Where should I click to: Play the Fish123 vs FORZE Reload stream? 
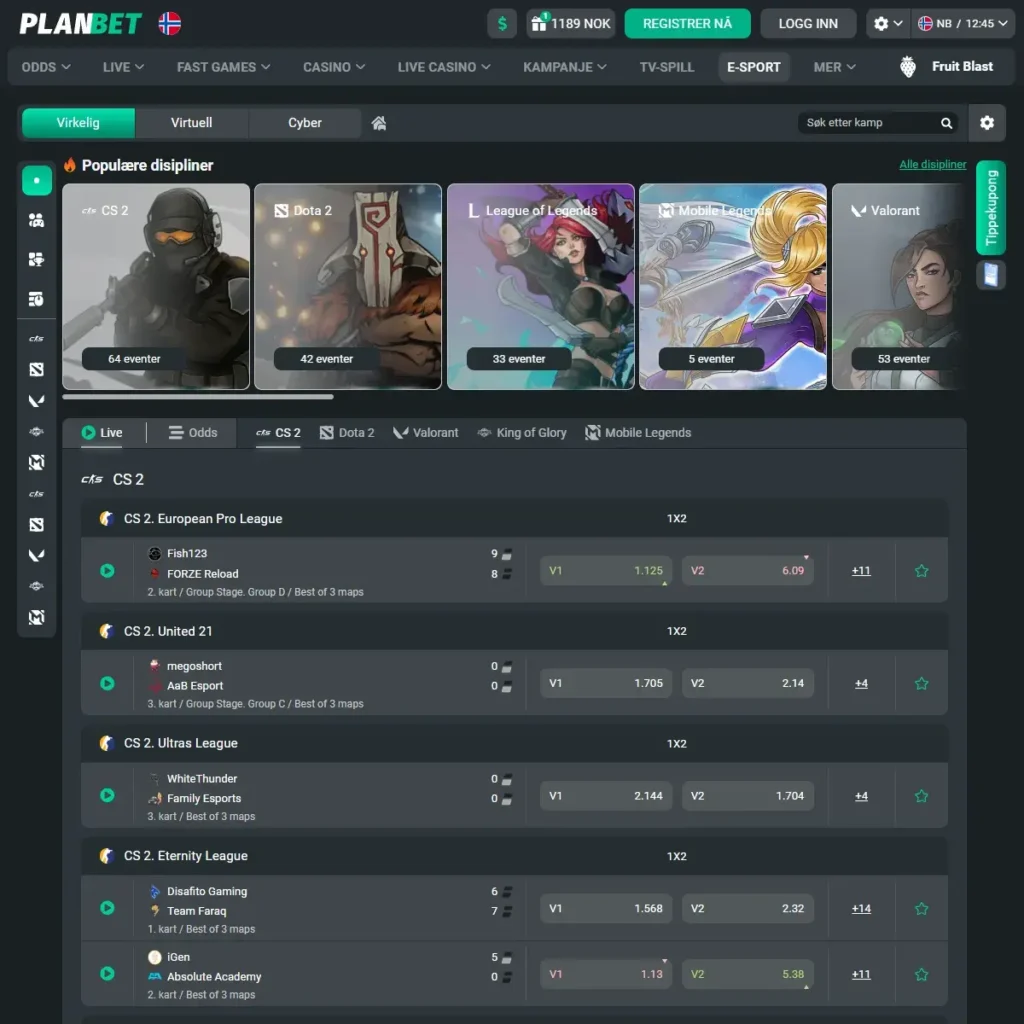[x=107, y=571]
